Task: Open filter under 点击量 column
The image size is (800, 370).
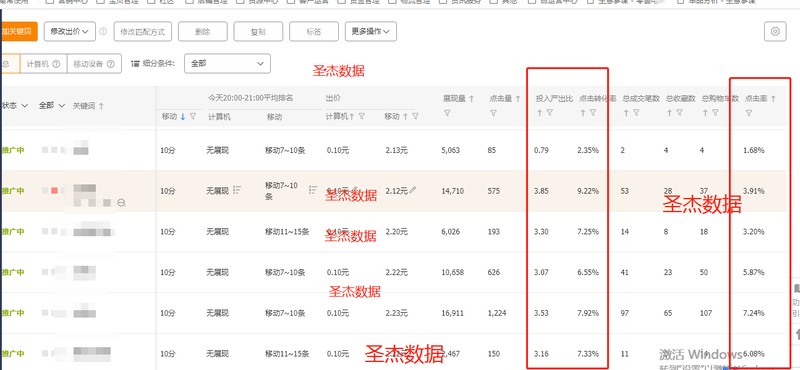Action: pos(493,113)
